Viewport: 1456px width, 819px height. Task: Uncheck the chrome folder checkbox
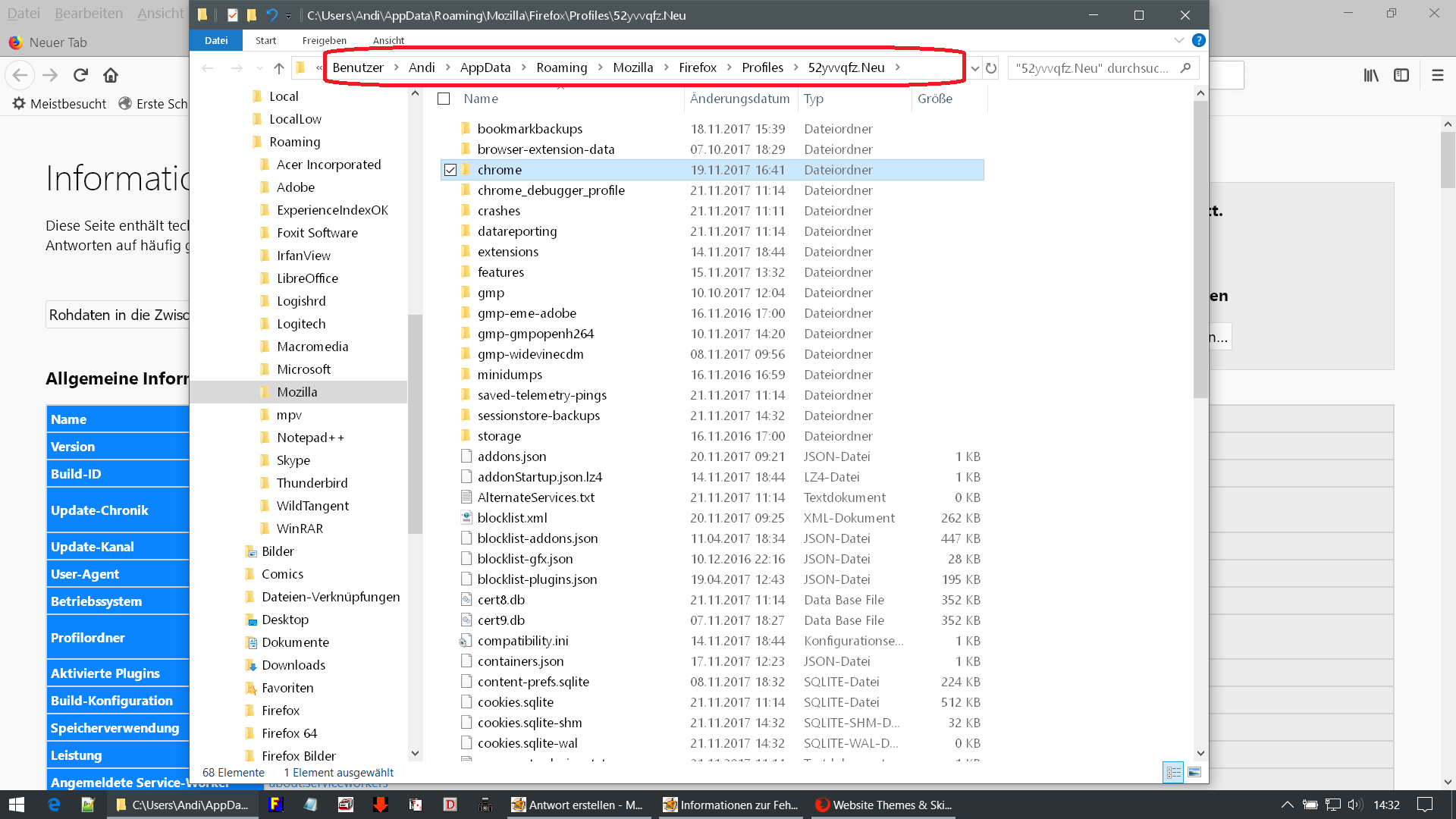click(x=450, y=170)
